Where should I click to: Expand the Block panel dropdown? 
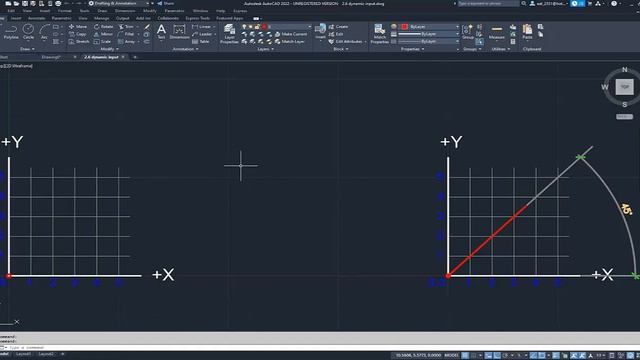tap(341, 49)
